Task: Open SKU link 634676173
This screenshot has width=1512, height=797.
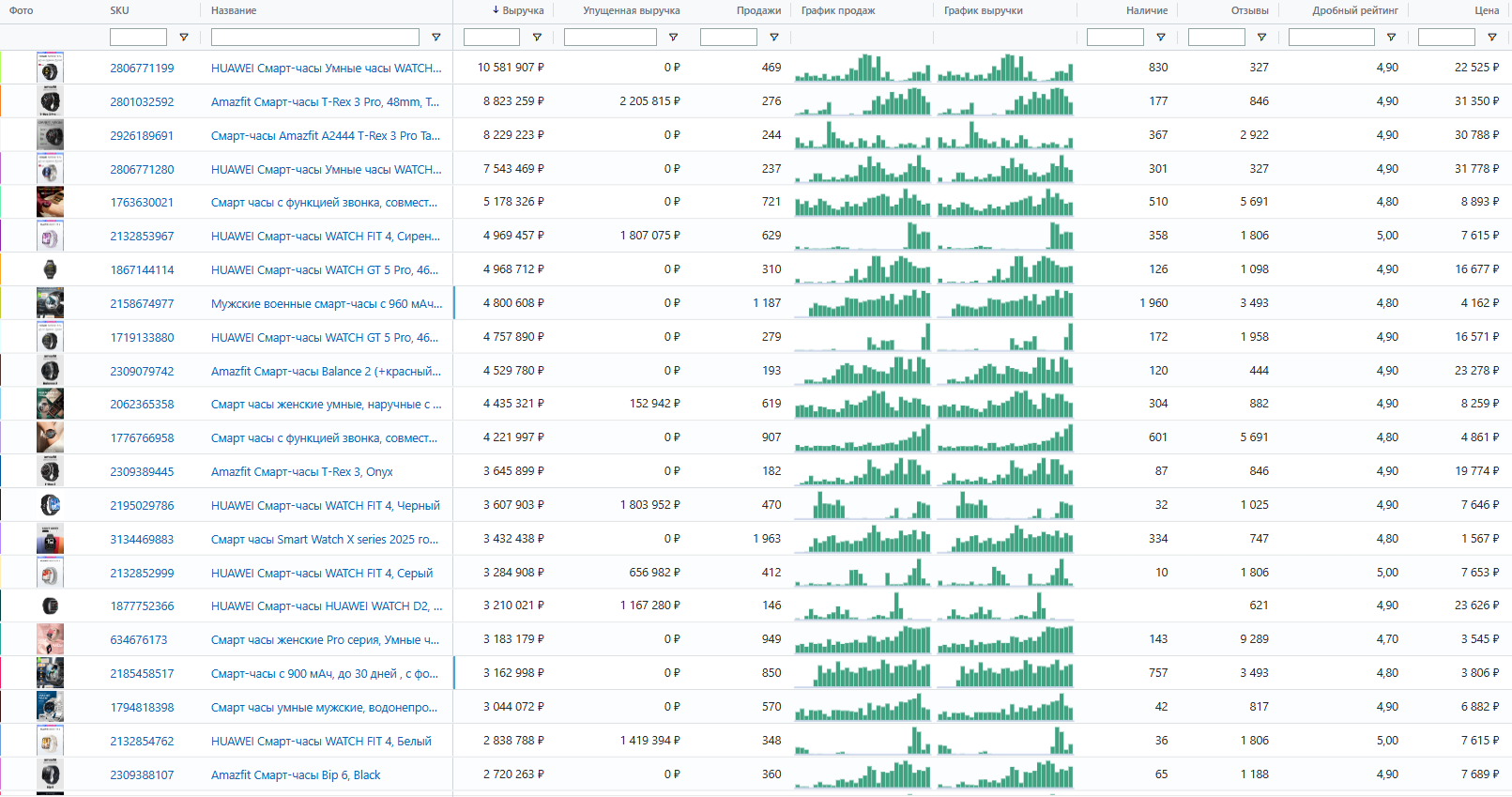Action: (139, 640)
